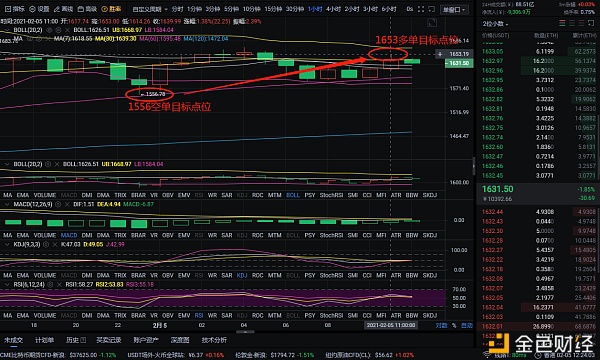Close the KDJ(9,3,3) panel

tap(55, 244)
